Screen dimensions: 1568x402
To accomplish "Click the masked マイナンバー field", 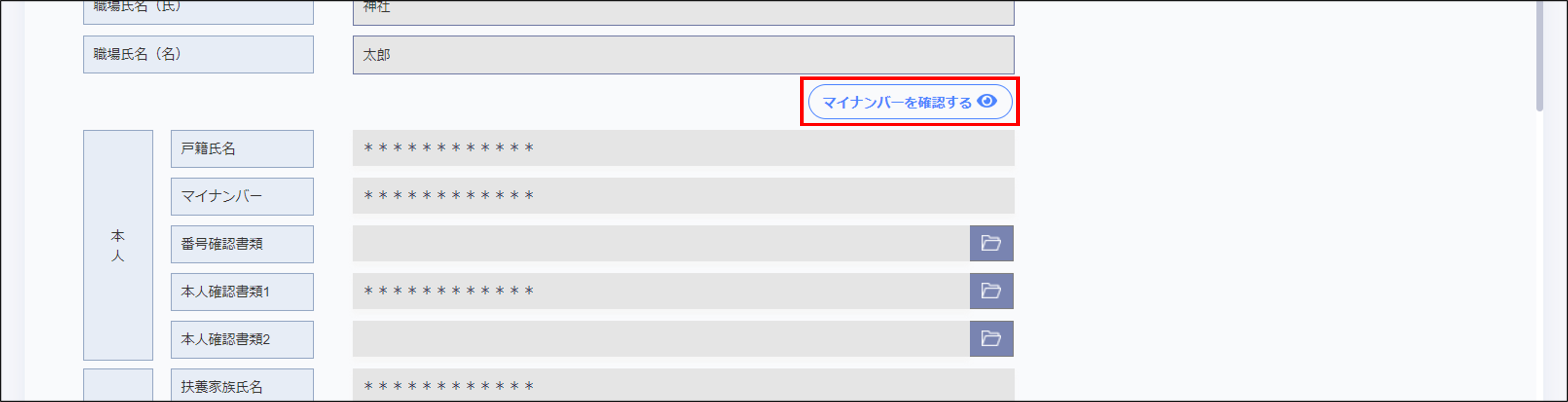I will click(683, 196).
